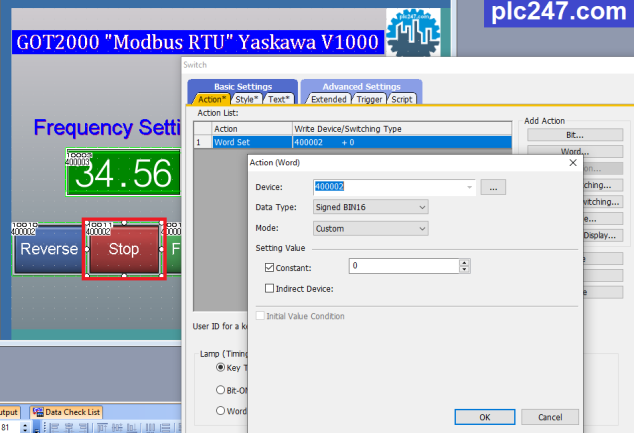Open the Data Check List panel tab
This screenshot has width=634, height=433.
pyautogui.click(x=66, y=412)
